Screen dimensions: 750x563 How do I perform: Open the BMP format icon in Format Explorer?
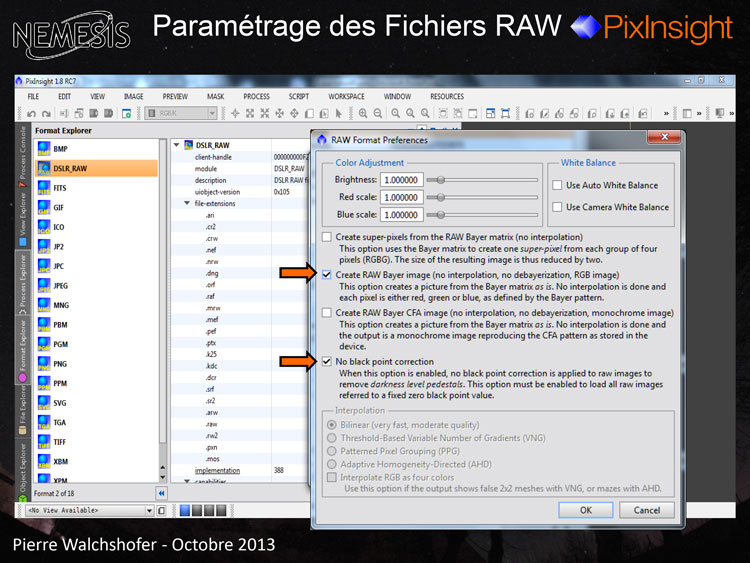click(x=44, y=149)
